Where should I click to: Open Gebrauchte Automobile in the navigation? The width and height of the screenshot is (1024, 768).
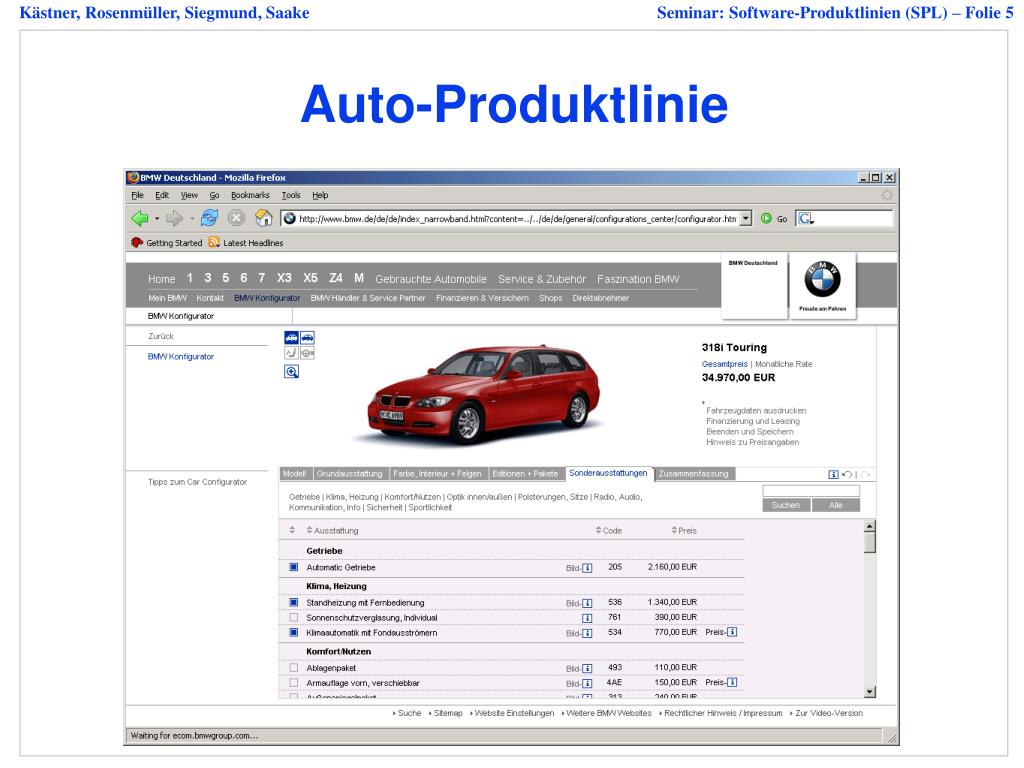pos(431,279)
